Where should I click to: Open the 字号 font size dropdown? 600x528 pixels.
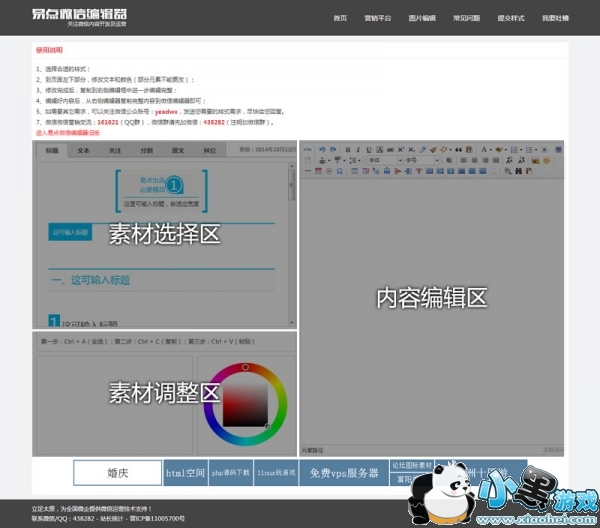(x=422, y=160)
